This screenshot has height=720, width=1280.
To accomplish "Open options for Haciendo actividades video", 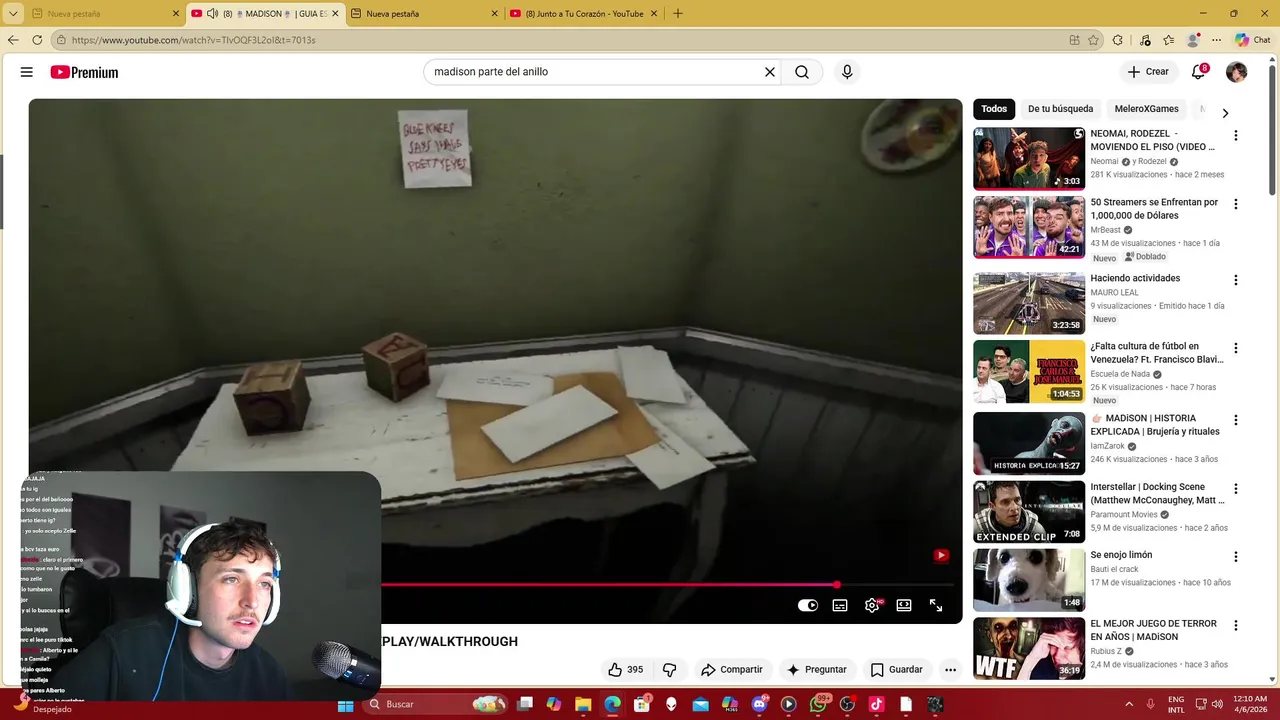I will point(1235,280).
